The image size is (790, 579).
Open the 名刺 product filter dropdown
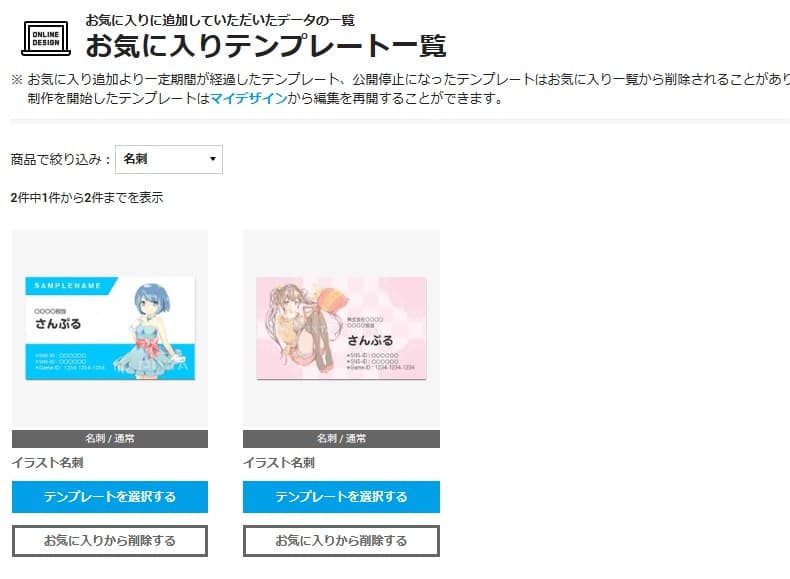pos(169,159)
